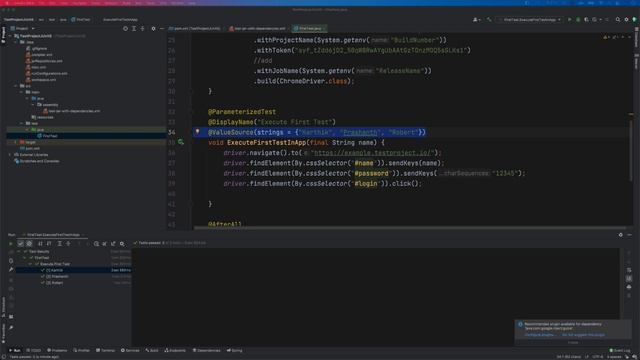Run the FirstTest configuration with play button

pyautogui.click(x=570, y=20)
